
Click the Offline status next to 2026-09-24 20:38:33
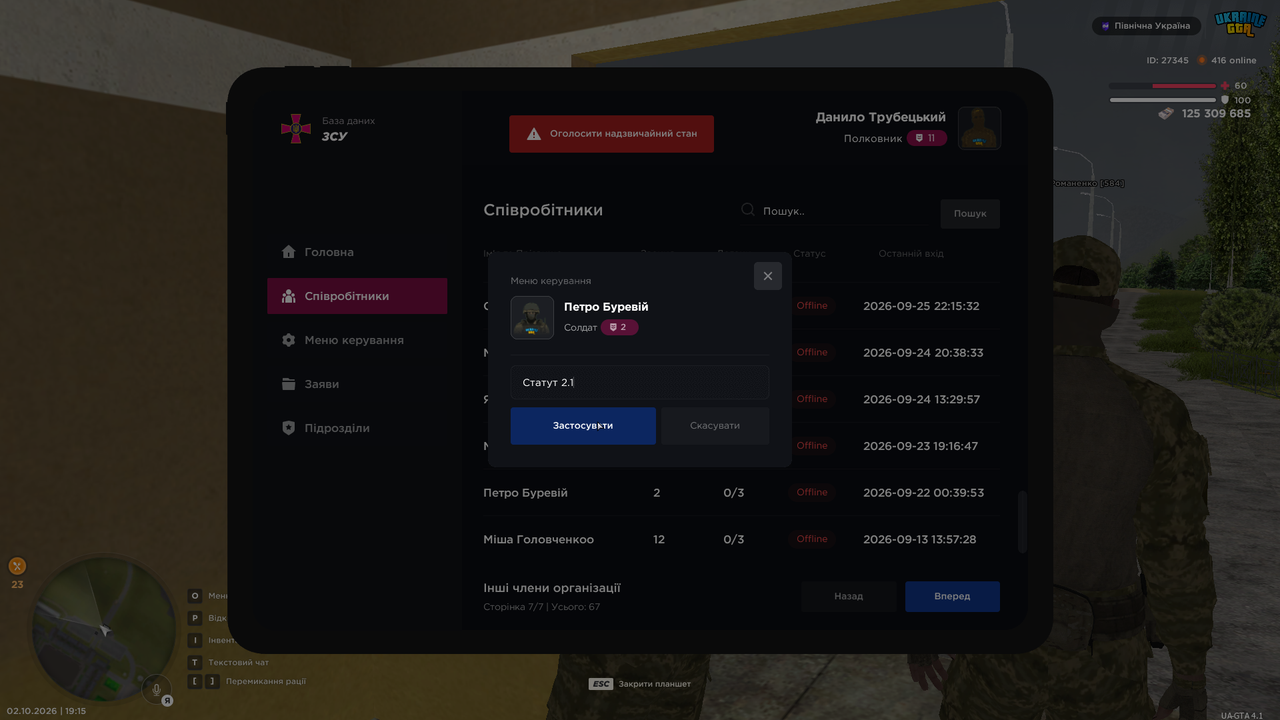coord(812,352)
